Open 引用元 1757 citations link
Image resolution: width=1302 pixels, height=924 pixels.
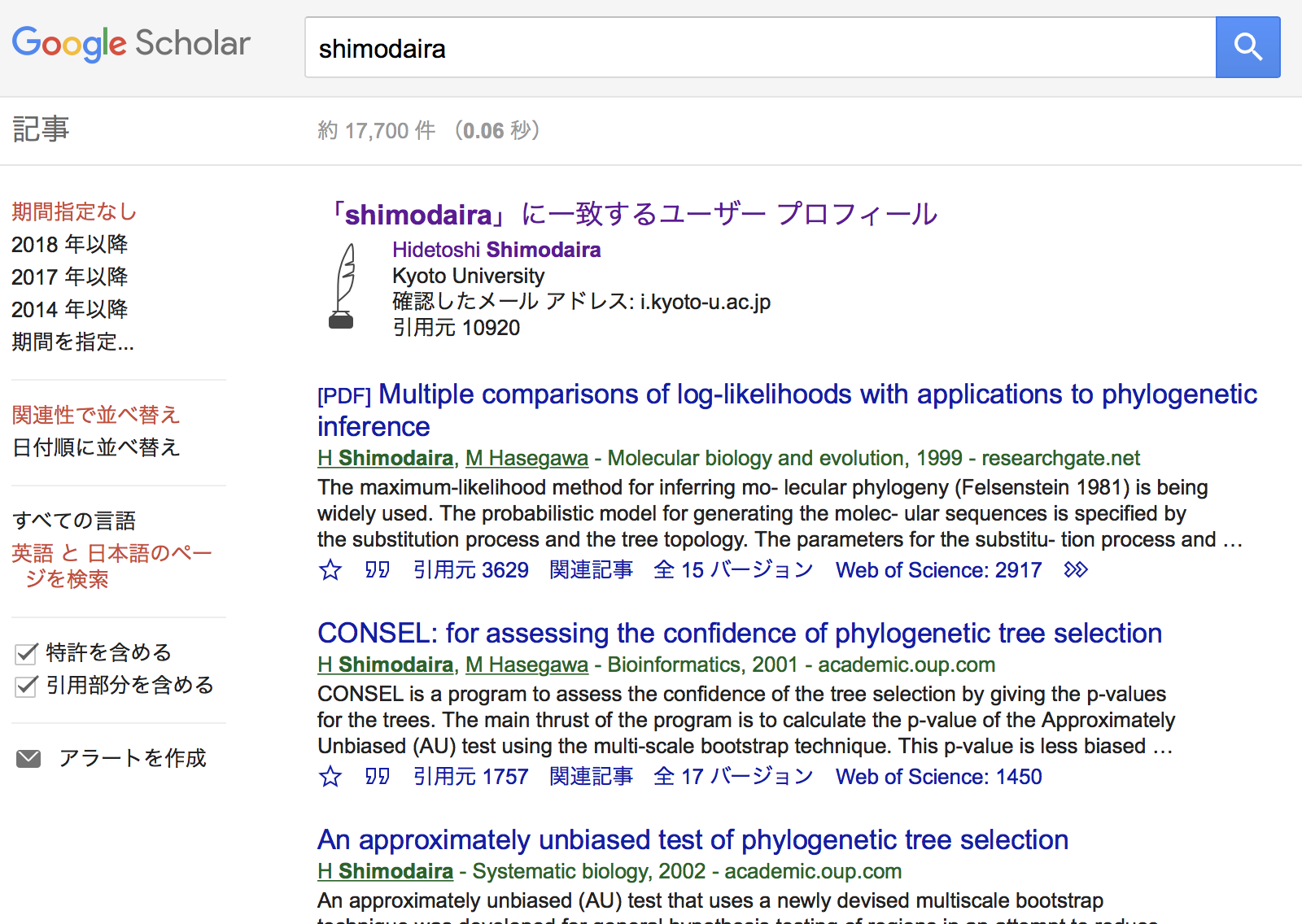[471, 777]
